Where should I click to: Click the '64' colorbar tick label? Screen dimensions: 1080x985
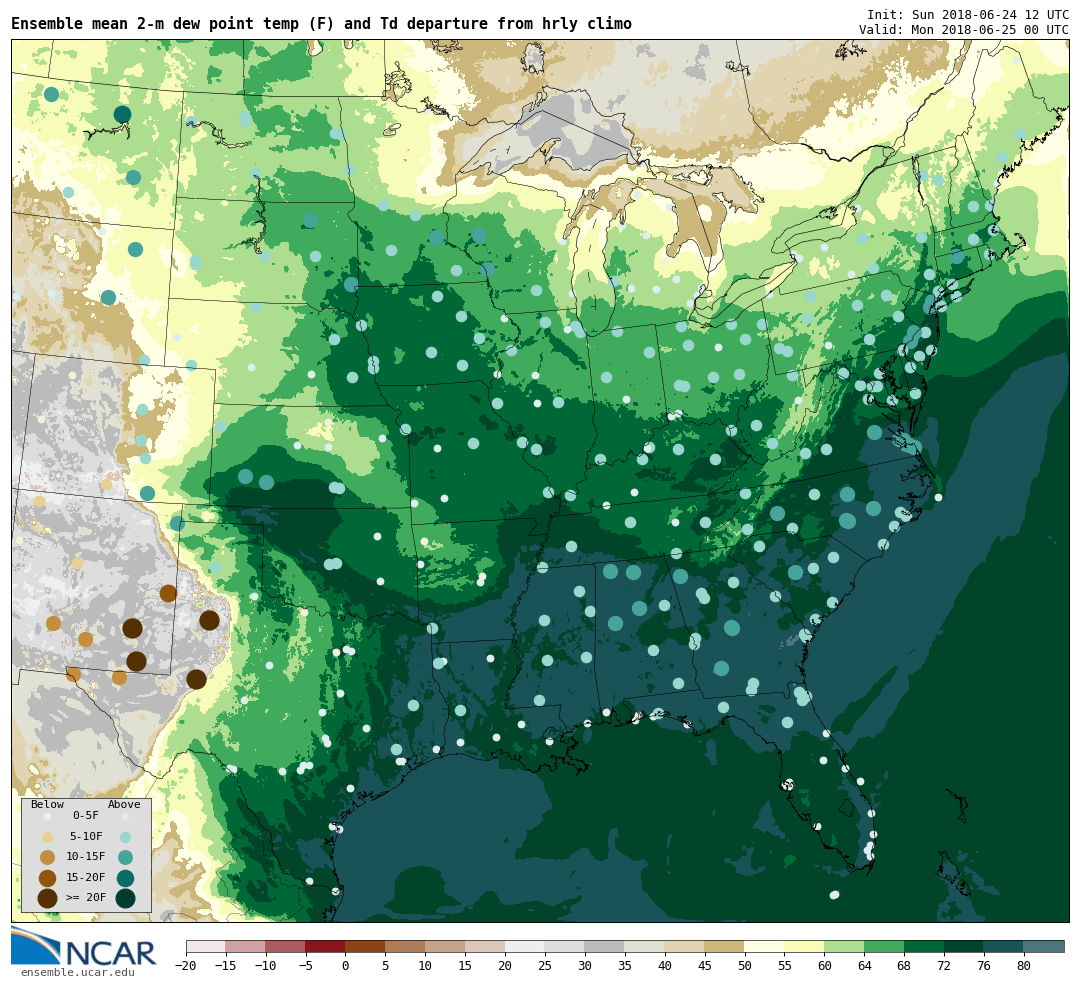click(x=864, y=966)
